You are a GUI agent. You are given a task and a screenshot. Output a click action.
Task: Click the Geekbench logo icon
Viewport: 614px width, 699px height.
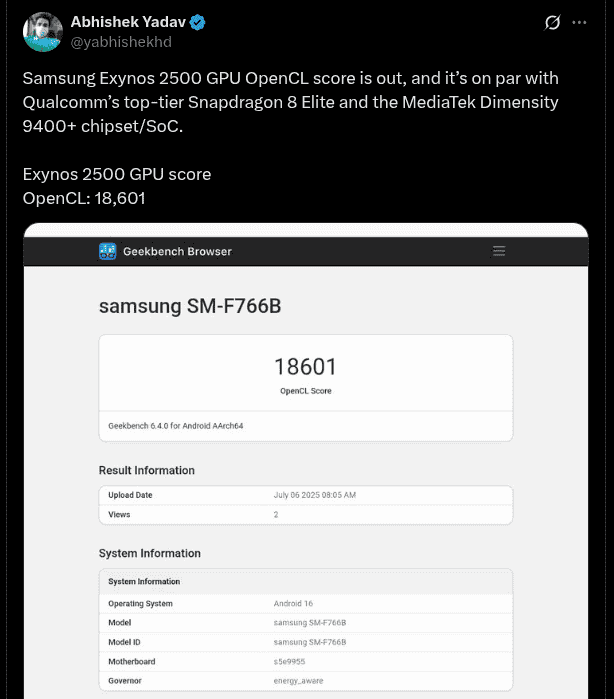coord(108,251)
